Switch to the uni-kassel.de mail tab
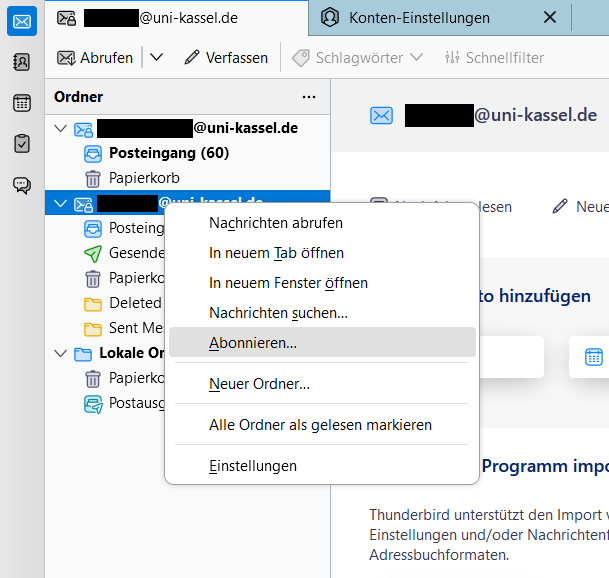The width and height of the screenshot is (609, 578). point(177,18)
